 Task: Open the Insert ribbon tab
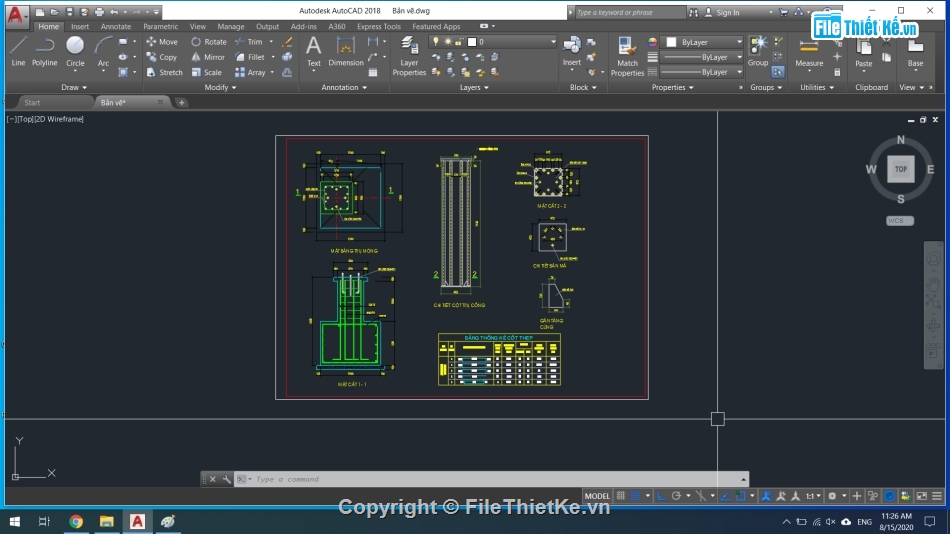coord(79,26)
